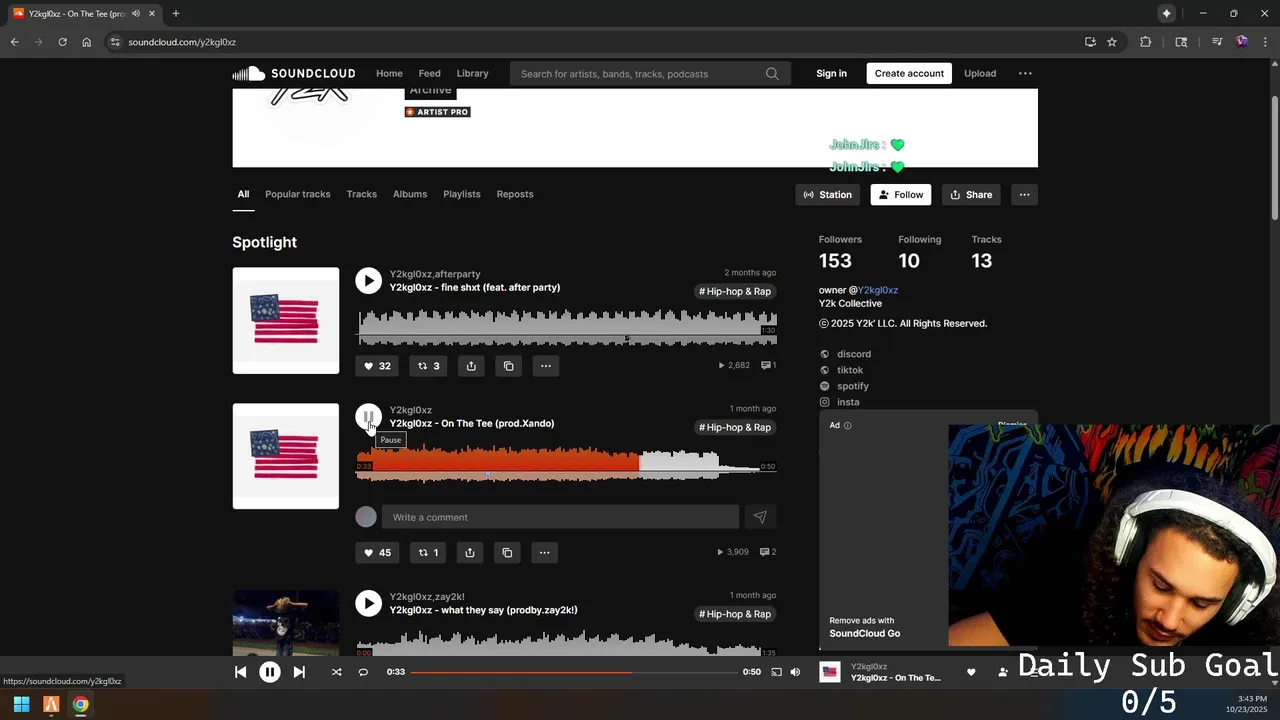Like the now playing track in player bar
Image resolution: width=1280 pixels, height=720 pixels.
[x=971, y=672]
